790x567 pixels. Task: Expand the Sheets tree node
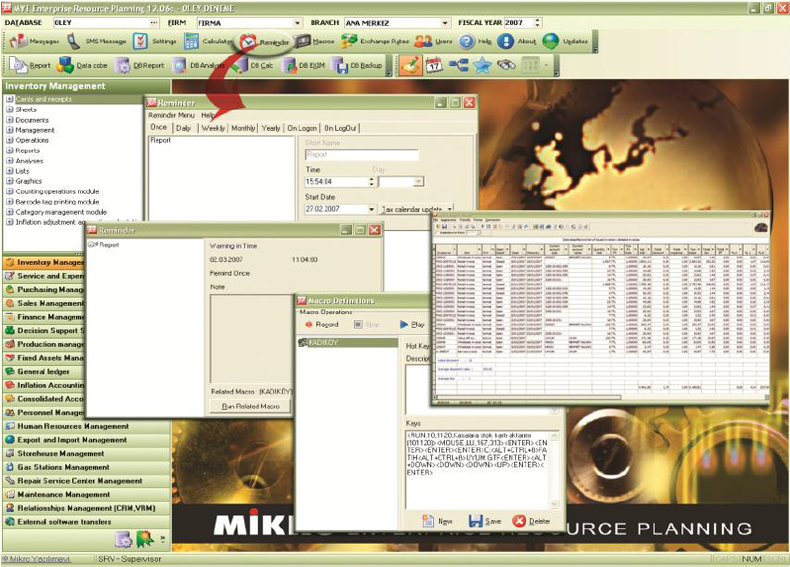[x=9, y=109]
